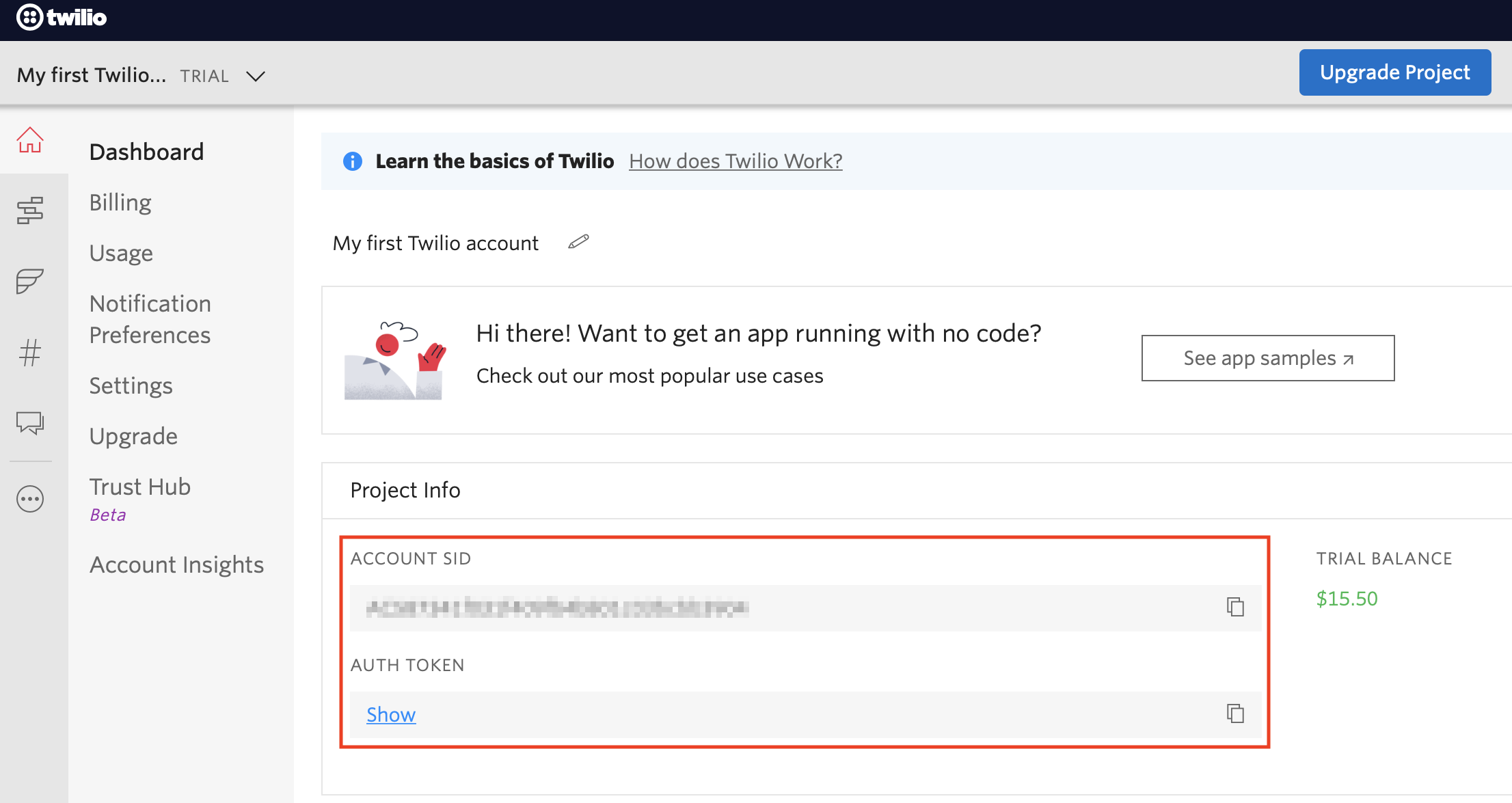Show the hidden Auth Token
The width and height of the screenshot is (1512, 803).
(391, 714)
